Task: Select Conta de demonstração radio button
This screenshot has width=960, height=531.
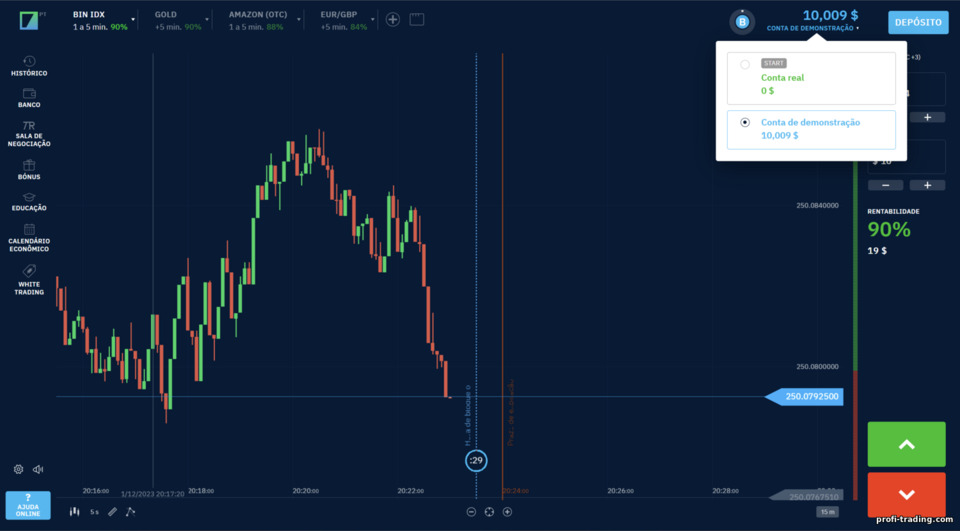Action: pos(744,122)
